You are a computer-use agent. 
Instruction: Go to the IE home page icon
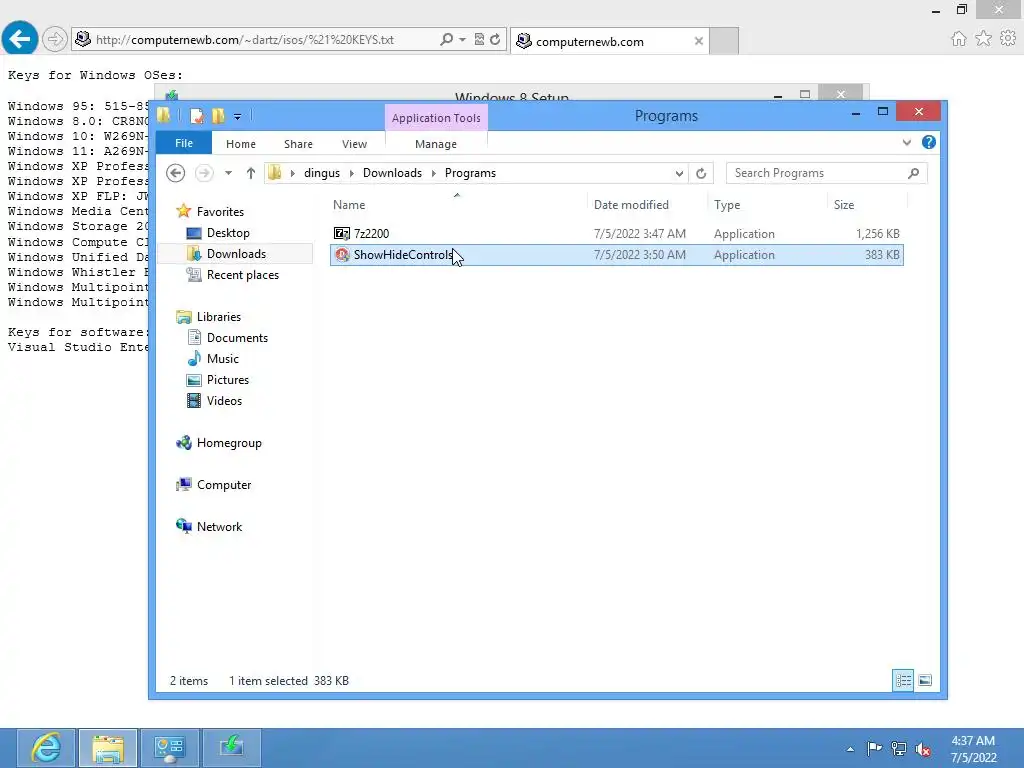click(958, 39)
